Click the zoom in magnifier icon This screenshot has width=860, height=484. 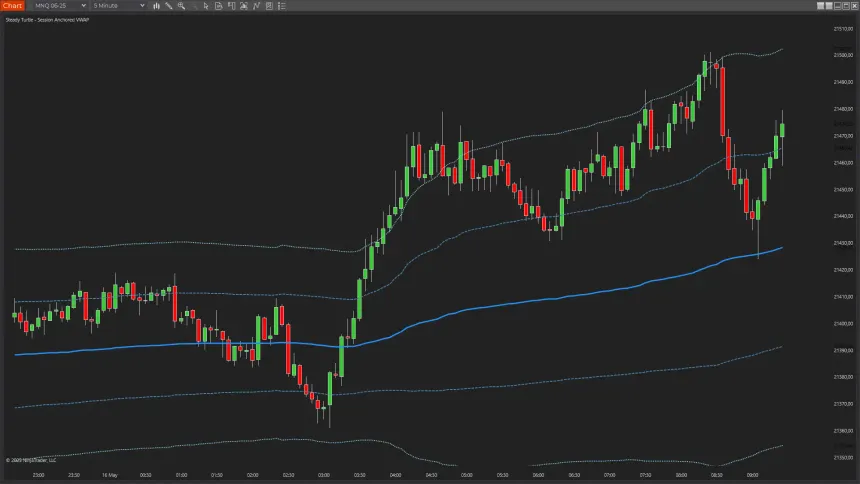click(182, 6)
